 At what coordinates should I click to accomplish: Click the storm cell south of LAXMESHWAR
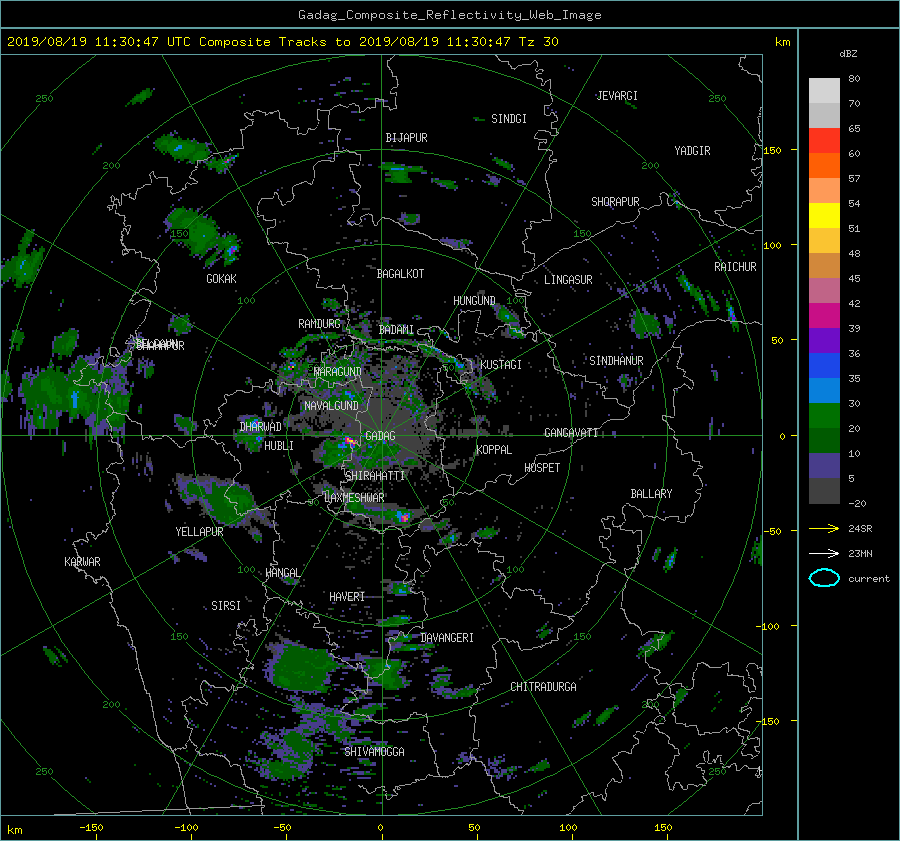(x=402, y=517)
